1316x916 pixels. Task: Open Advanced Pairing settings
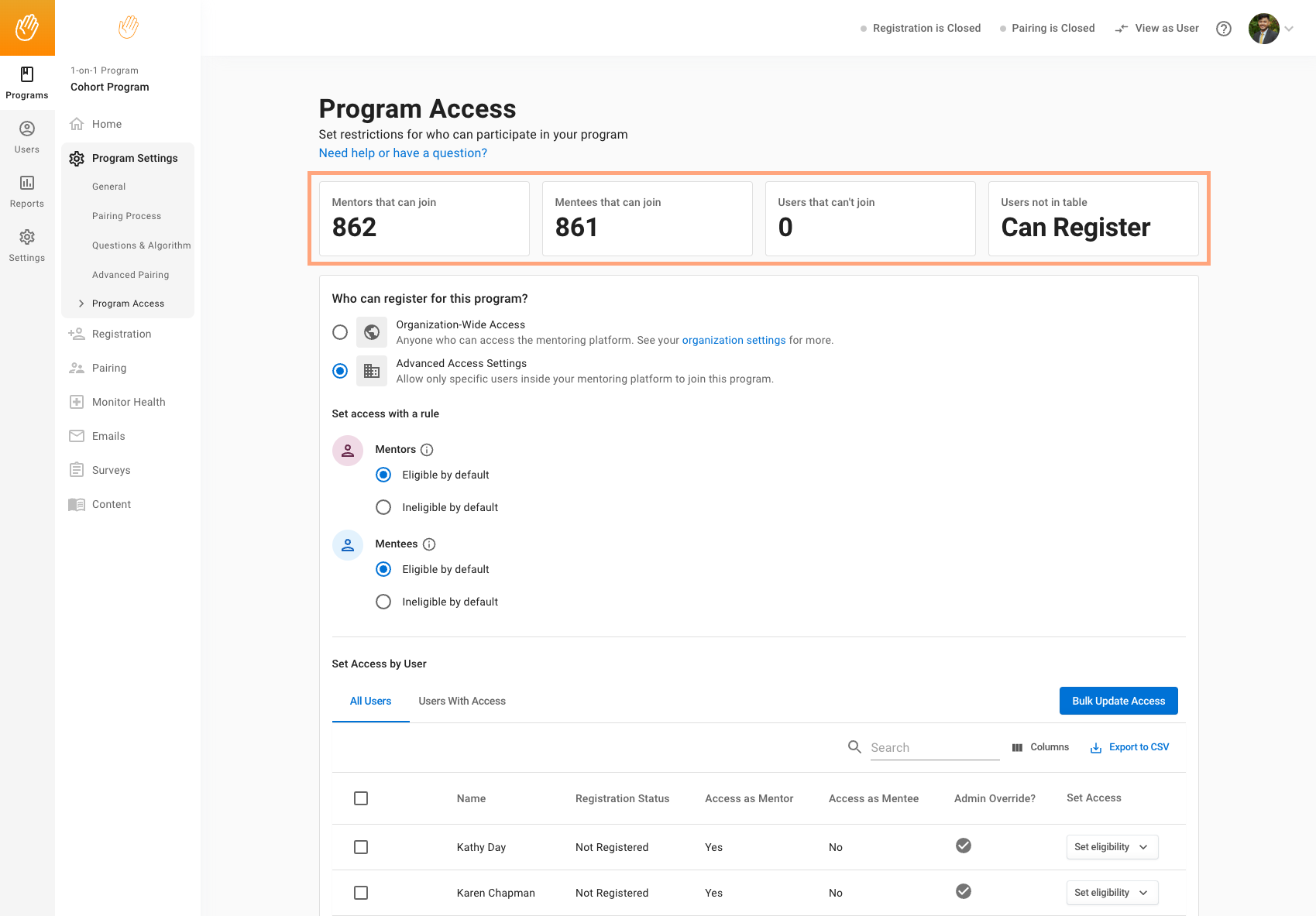pos(131,275)
